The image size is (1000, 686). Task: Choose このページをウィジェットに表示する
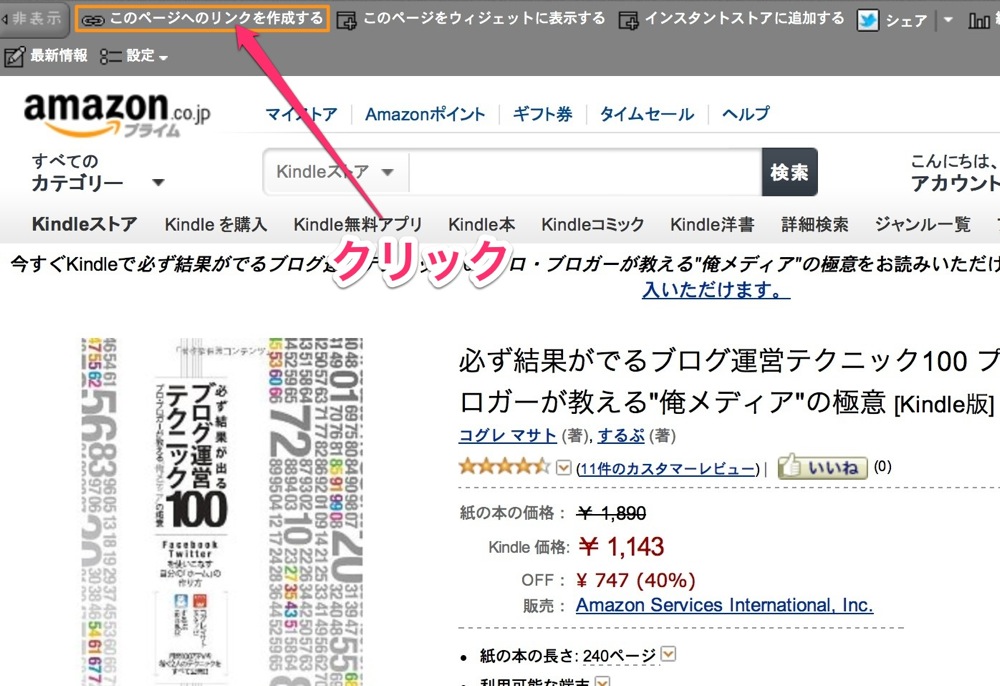pos(484,18)
